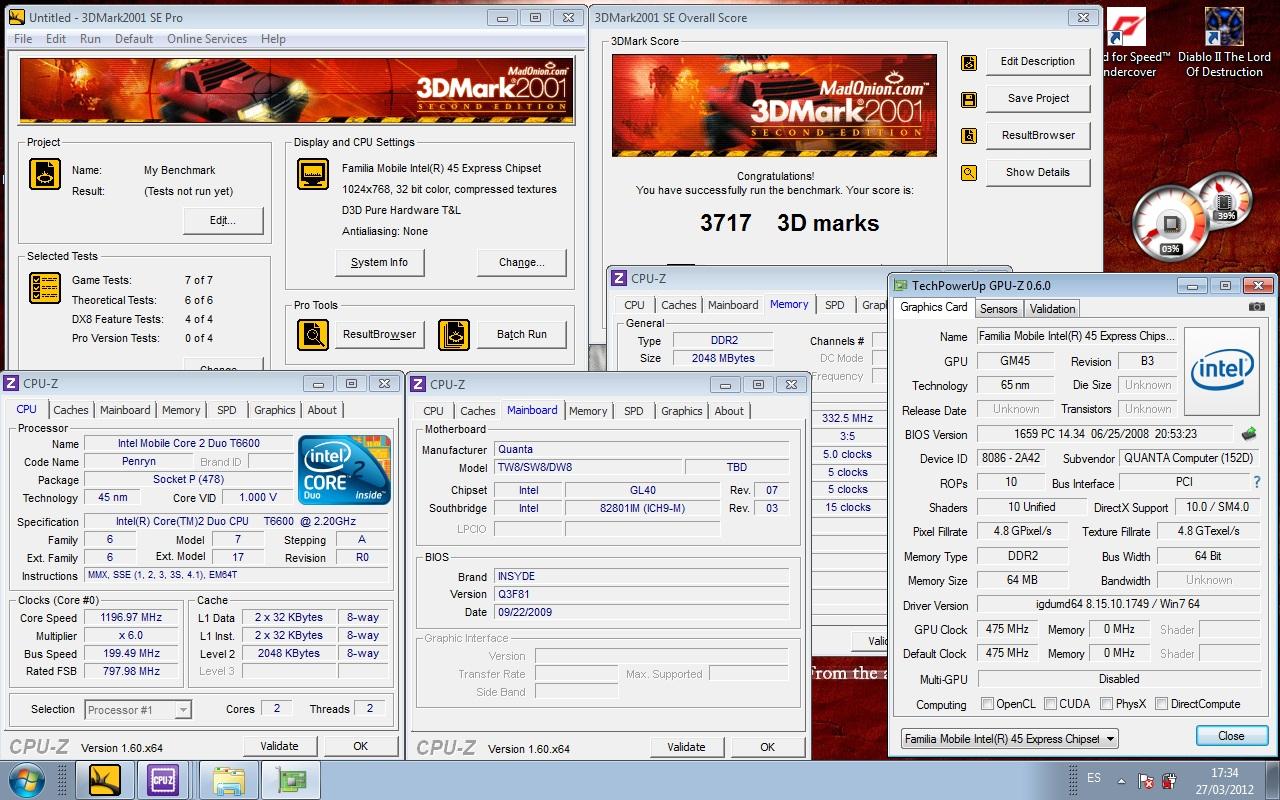Viewport: 1280px width, 800px height.
Task: Enable the CUDA checkbox in GPU-Z
Action: [1050, 704]
